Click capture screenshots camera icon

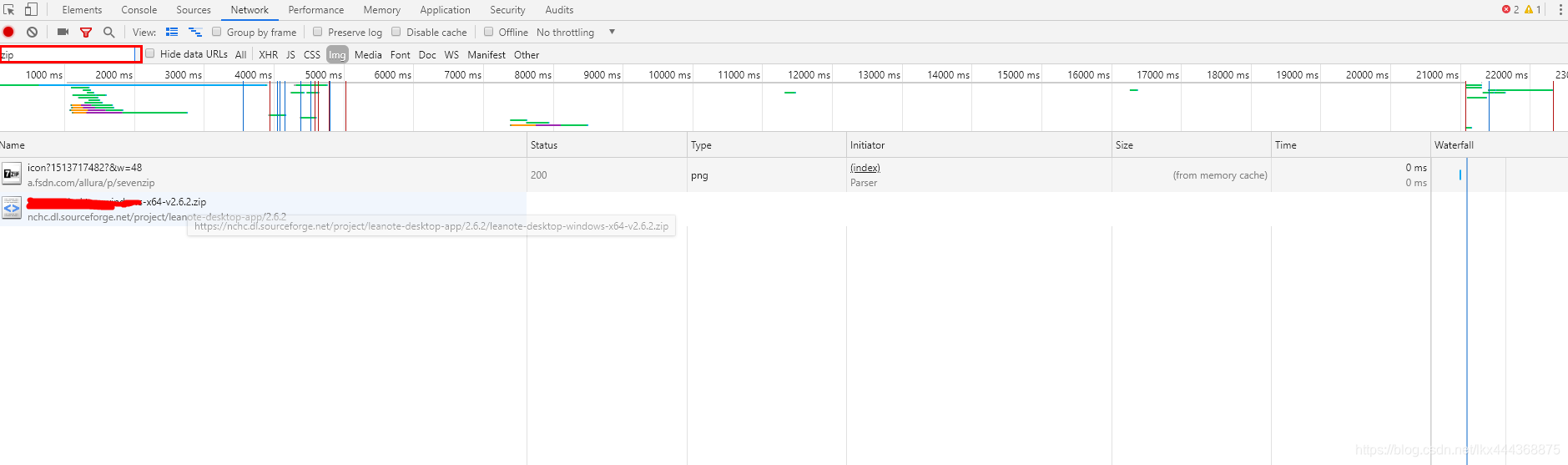pyautogui.click(x=63, y=32)
